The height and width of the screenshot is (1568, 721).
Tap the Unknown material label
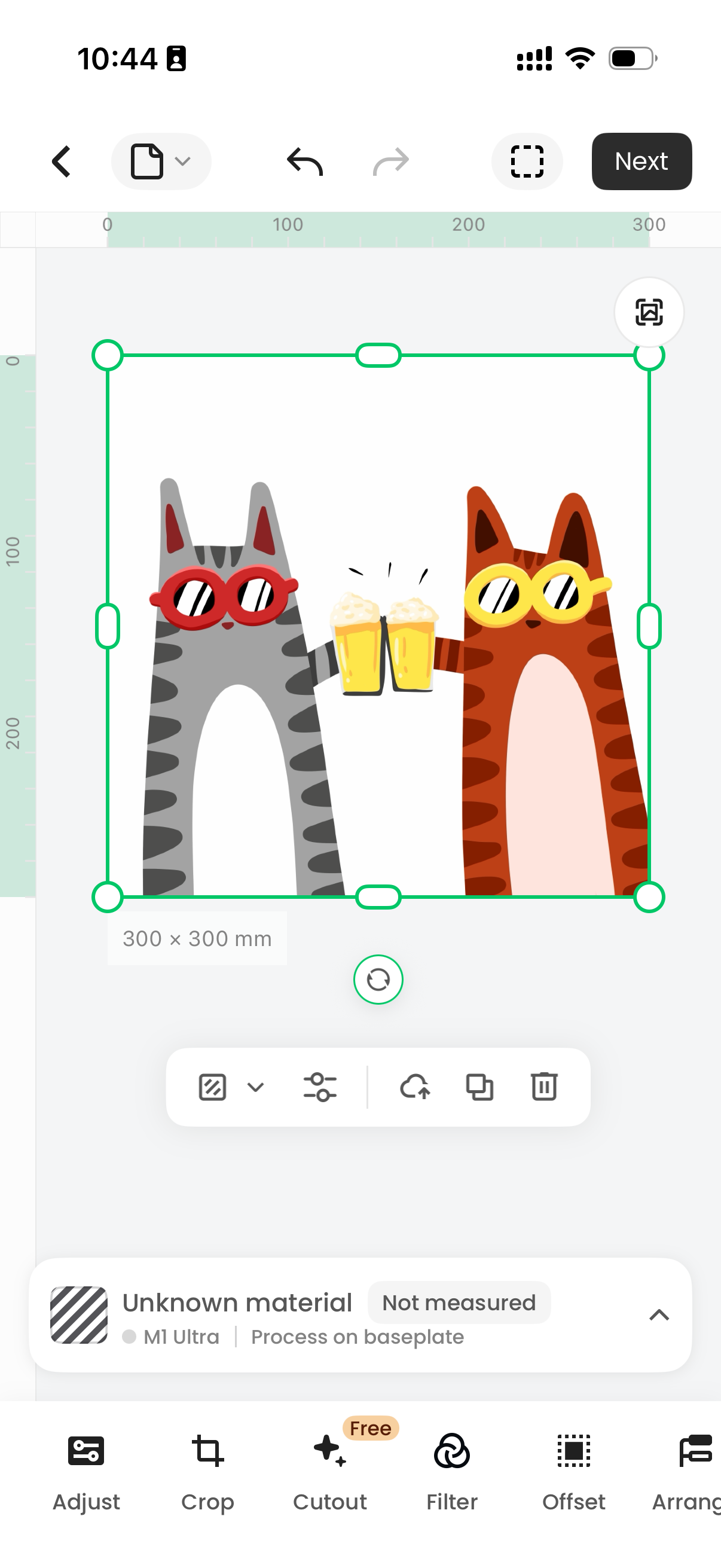coord(237,1302)
